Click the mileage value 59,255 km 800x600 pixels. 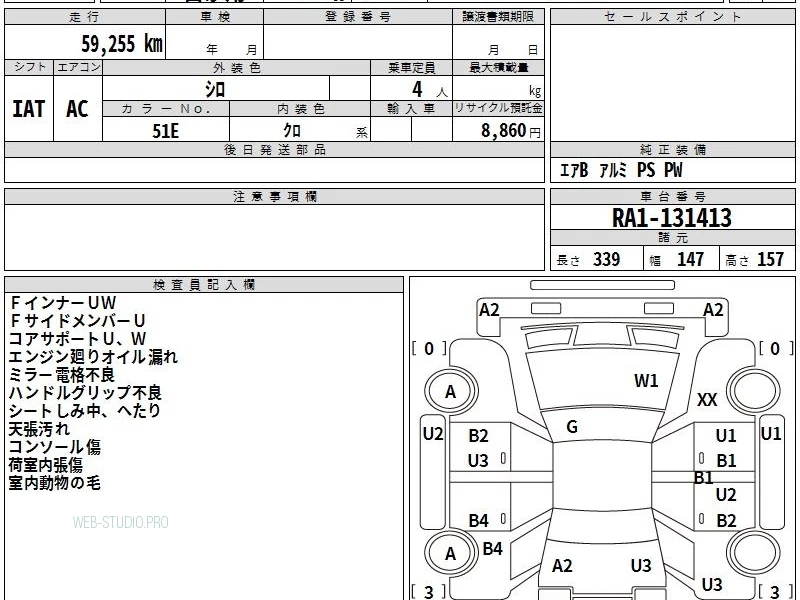[122, 43]
